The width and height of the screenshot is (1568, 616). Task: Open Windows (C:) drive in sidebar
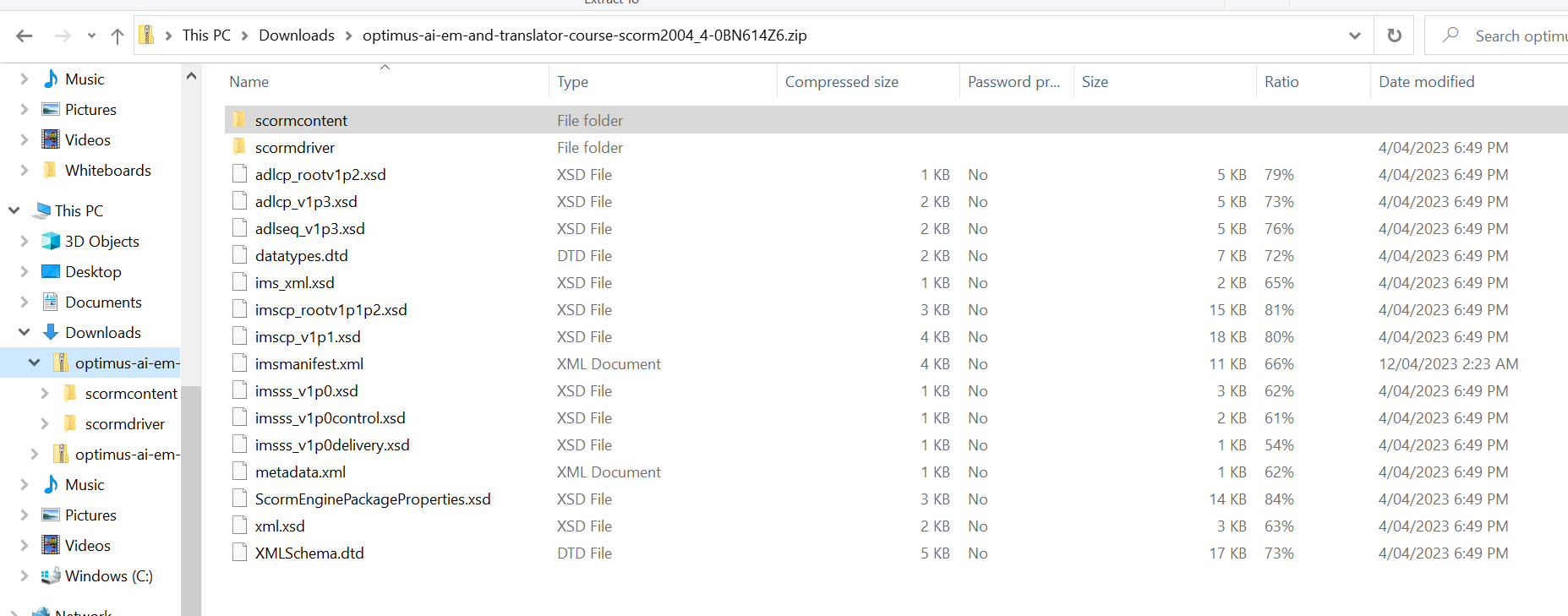tap(109, 576)
